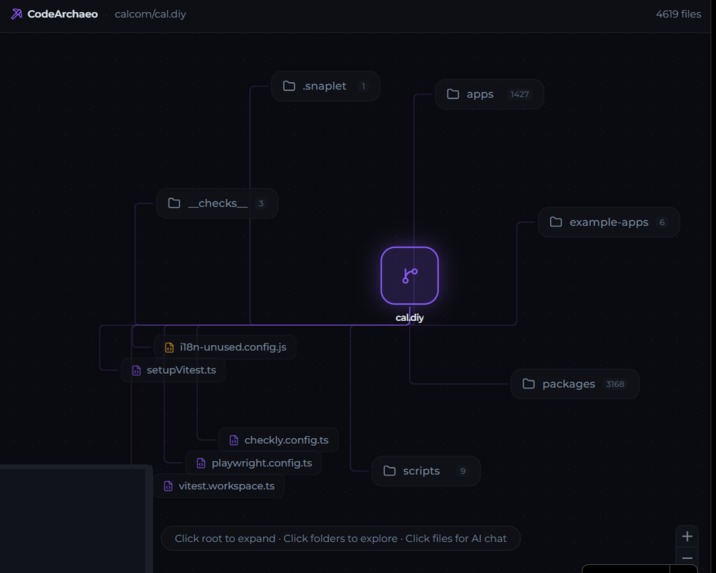Viewport: 716px width, 573px height.
Task: Click the 9 badge on scripts
Action: pyautogui.click(x=463, y=471)
